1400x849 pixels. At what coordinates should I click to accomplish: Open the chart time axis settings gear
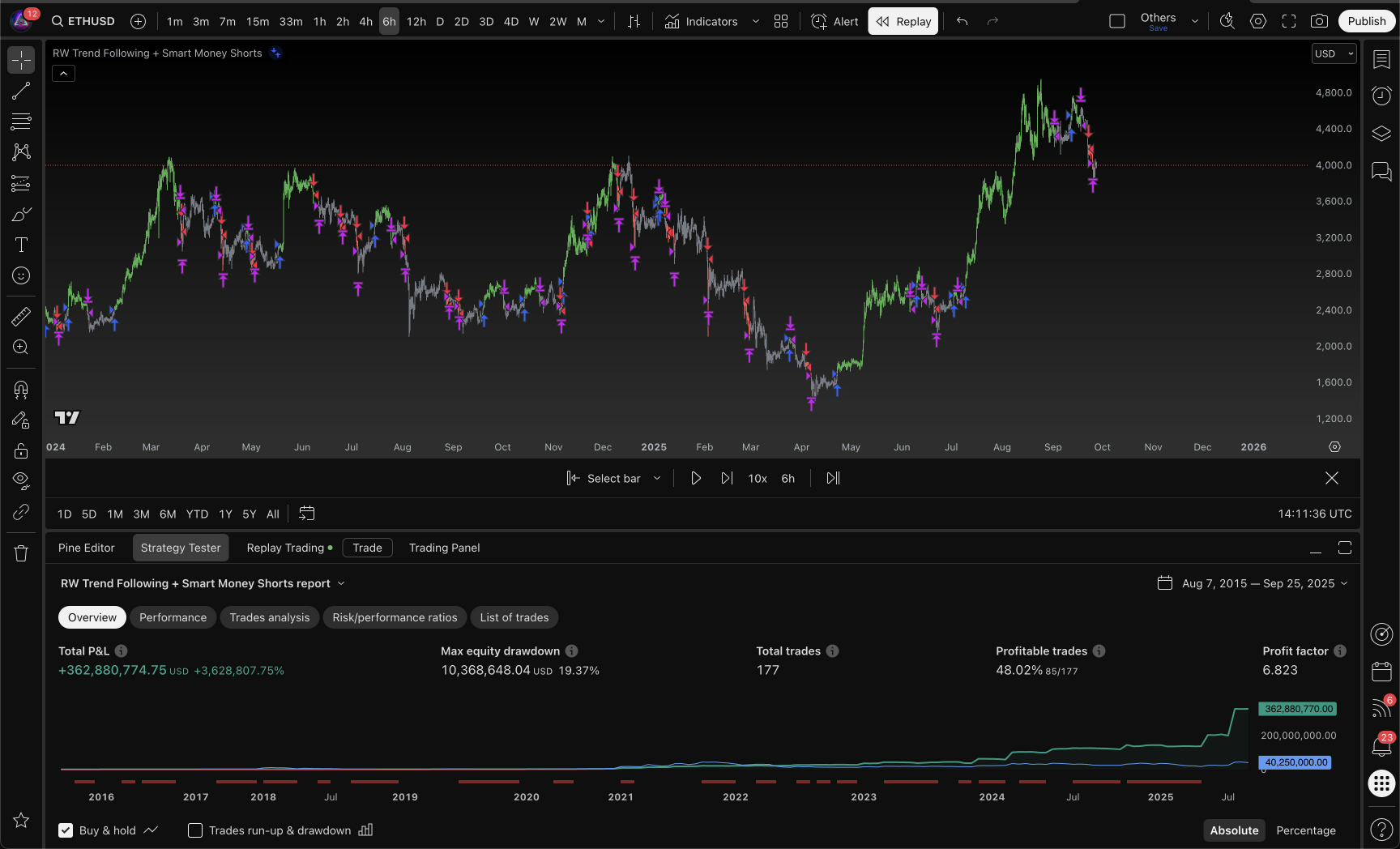(1334, 447)
